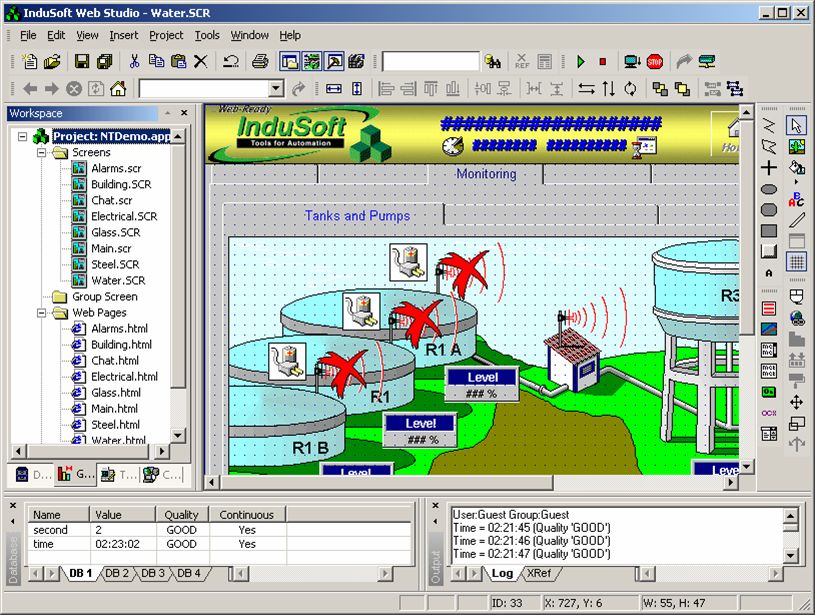Cut the selection with the scissors icon
The width and height of the screenshot is (815, 615).
134,61
